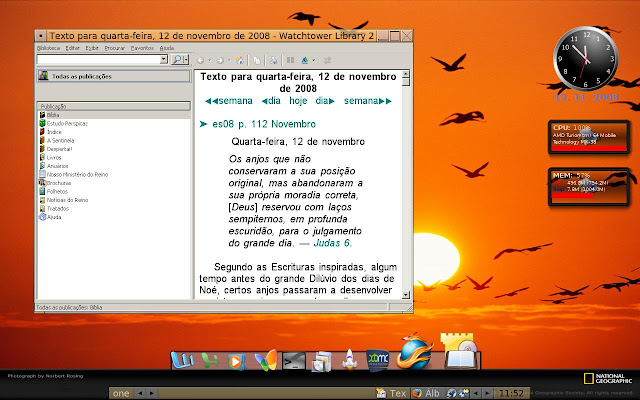Screen dimensions: 640x400
Task: Open the Judas 6 scripture link
Action: click(x=331, y=243)
